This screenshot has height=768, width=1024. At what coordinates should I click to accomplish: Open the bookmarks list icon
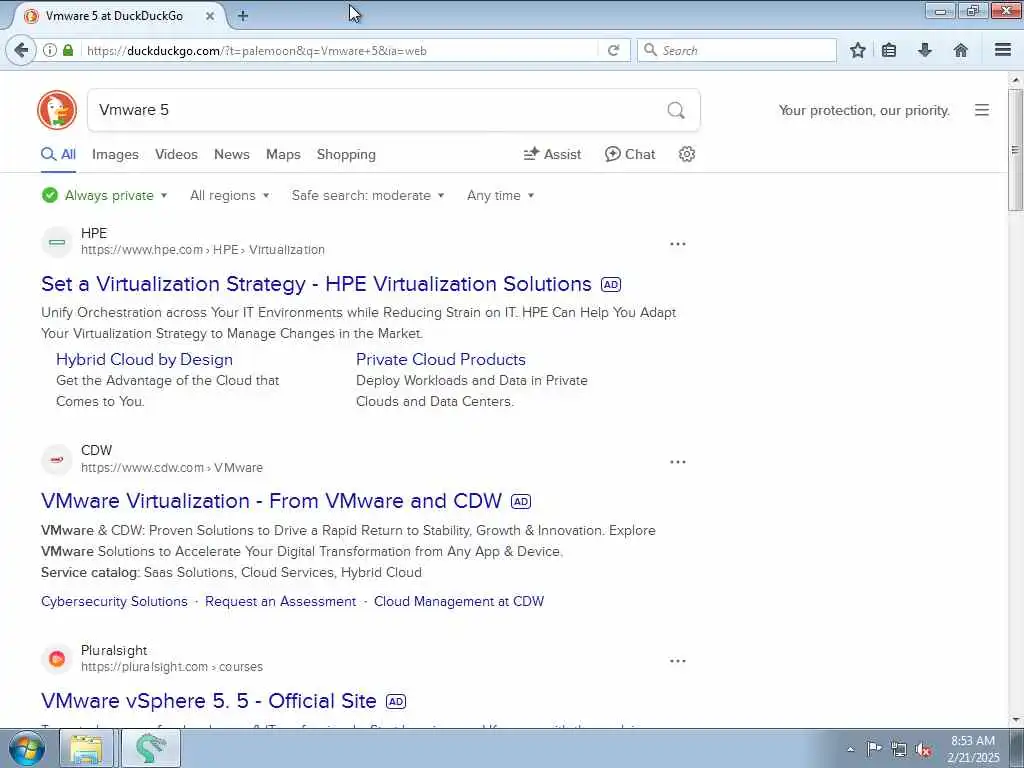click(889, 50)
